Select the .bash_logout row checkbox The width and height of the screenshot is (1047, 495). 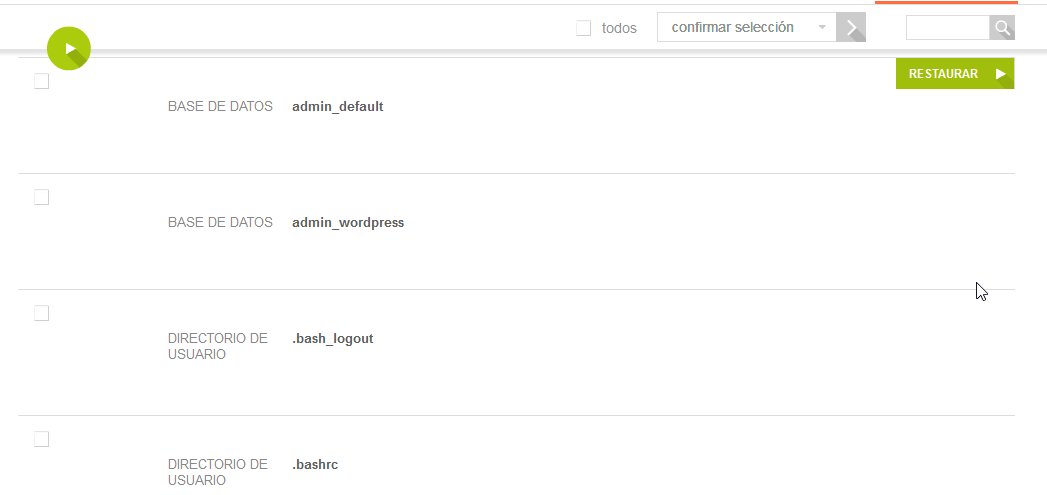[41, 313]
